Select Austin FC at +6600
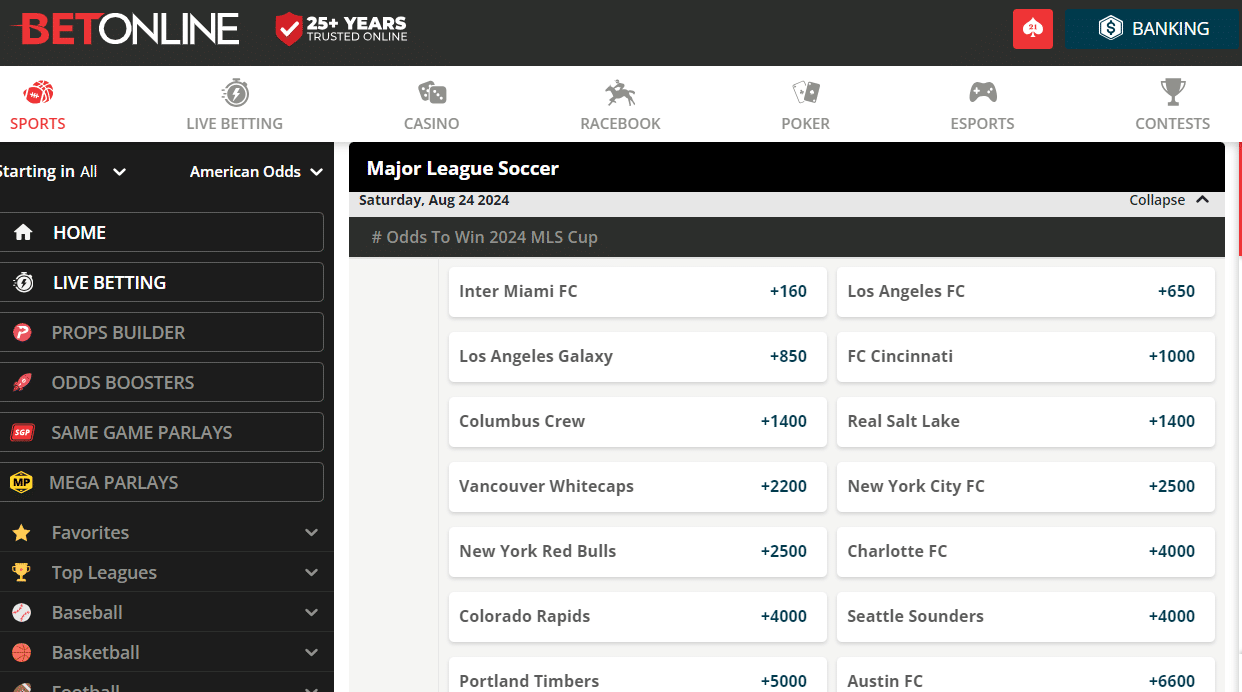Screen dimensions: 1242x692 pyautogui.click(x=1026, y=675)
